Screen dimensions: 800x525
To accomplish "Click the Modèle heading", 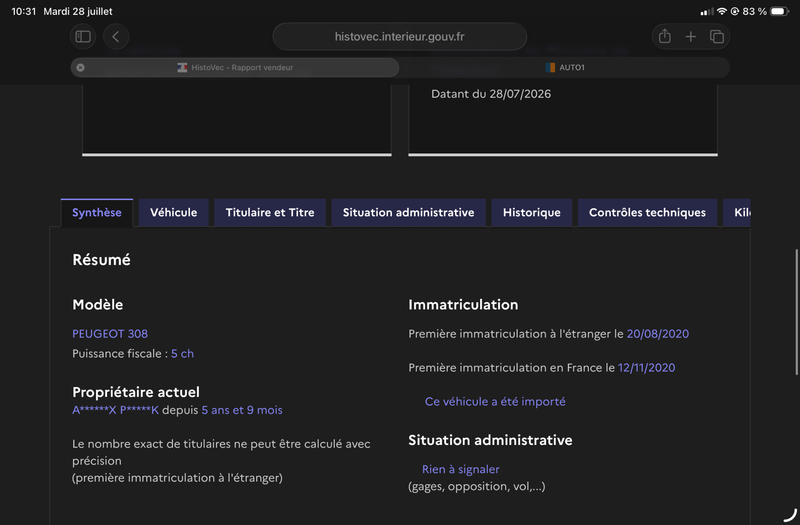I will click(x=97, y=305).
